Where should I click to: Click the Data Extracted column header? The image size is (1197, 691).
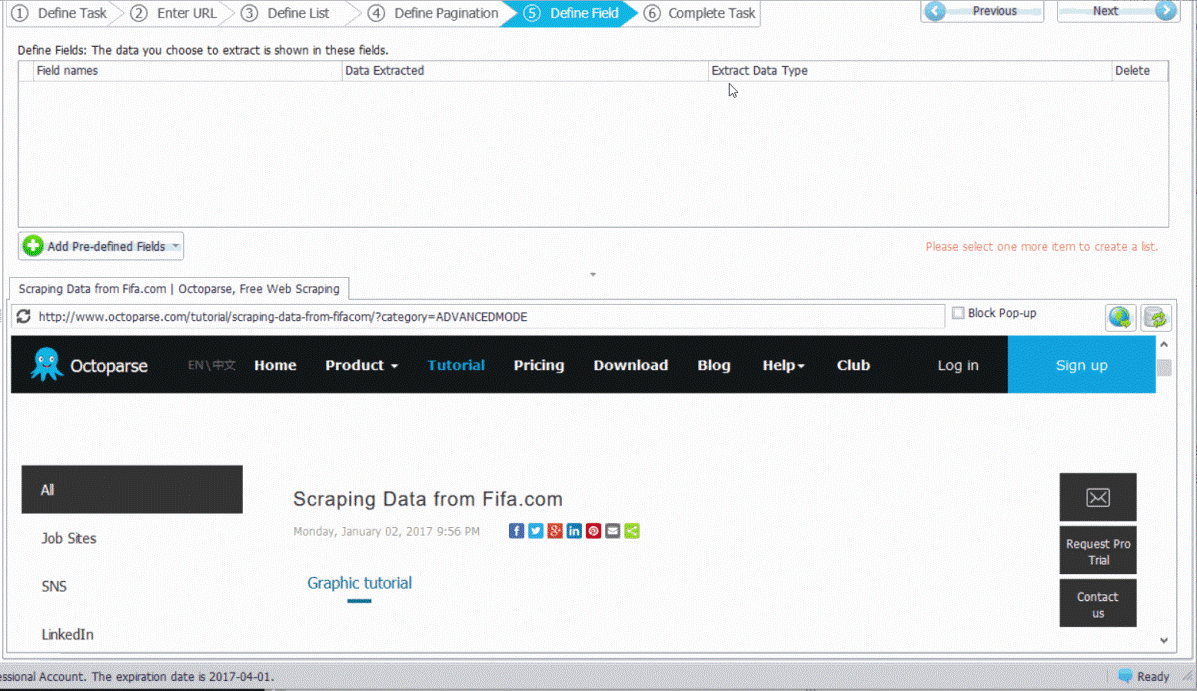pos(525,70)
